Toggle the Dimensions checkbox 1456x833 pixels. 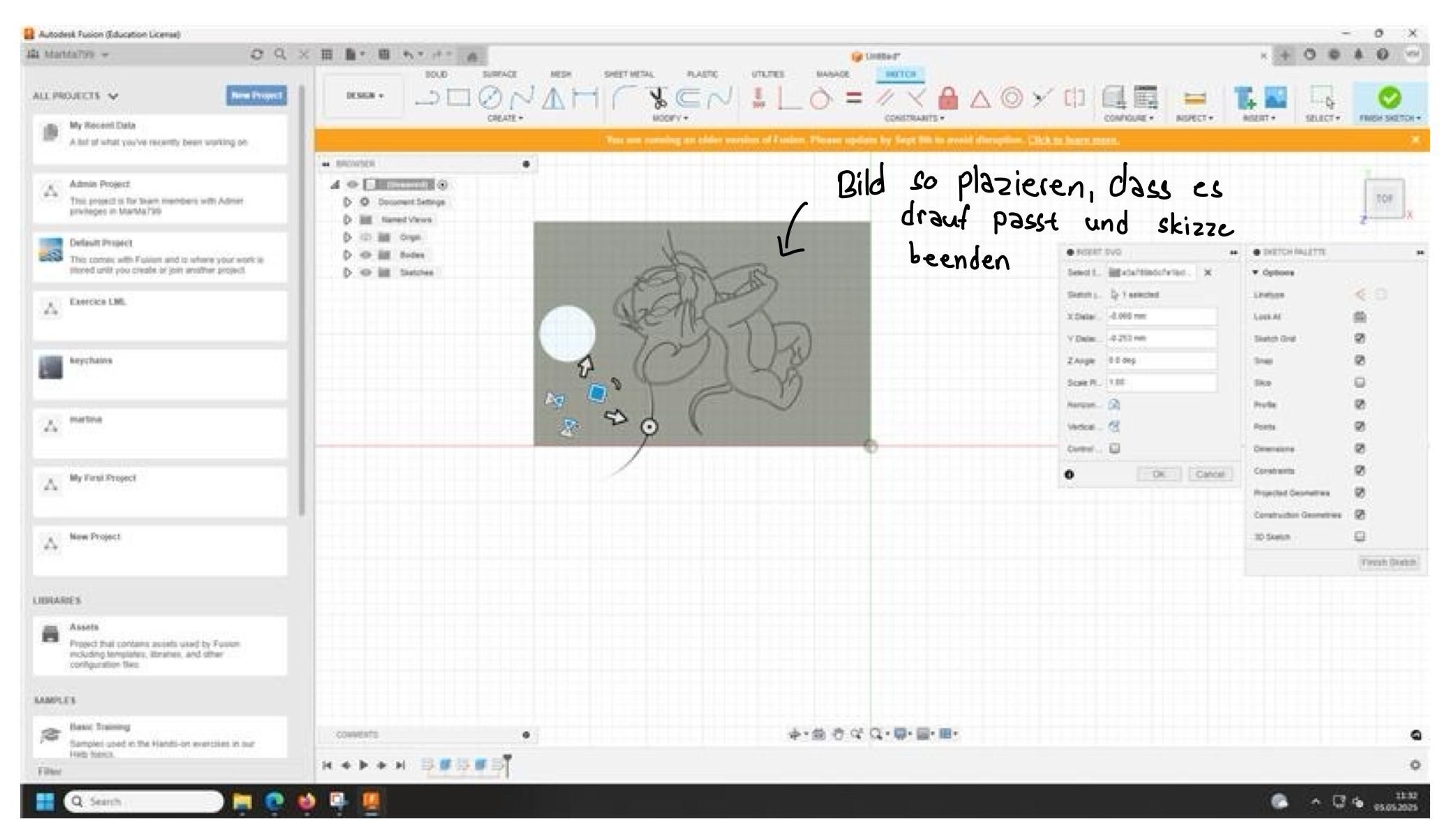coord(1360,449)
